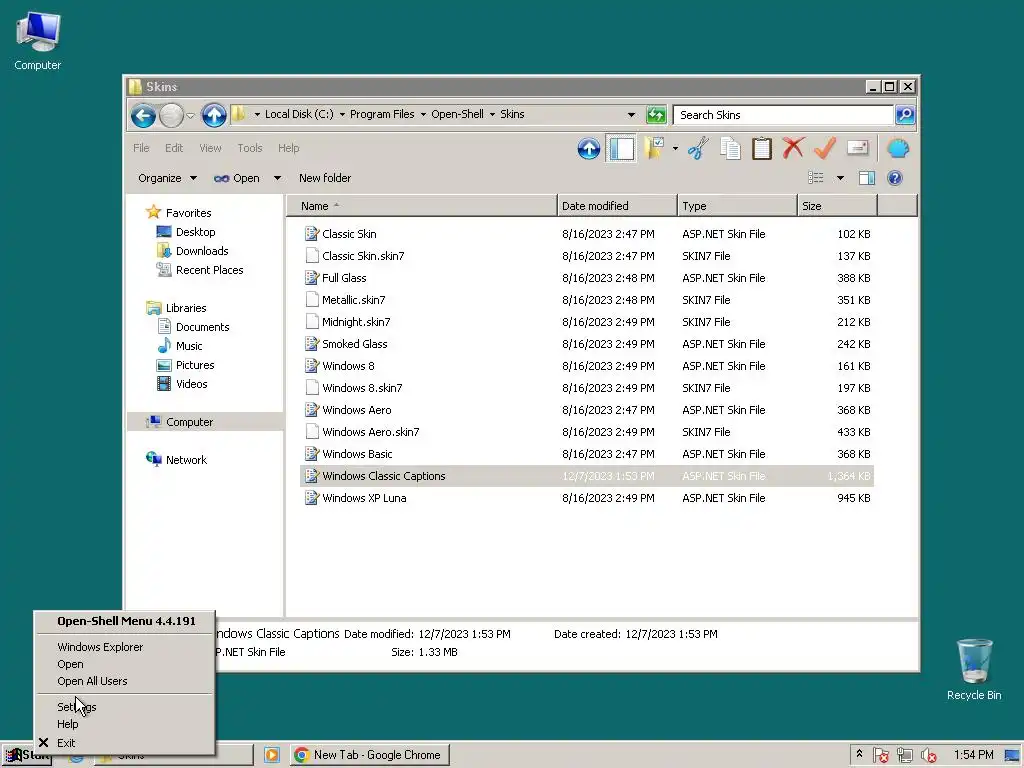Select the Pictures library
Viewport: 1024px width, 768px height.
tap(186, 365)
